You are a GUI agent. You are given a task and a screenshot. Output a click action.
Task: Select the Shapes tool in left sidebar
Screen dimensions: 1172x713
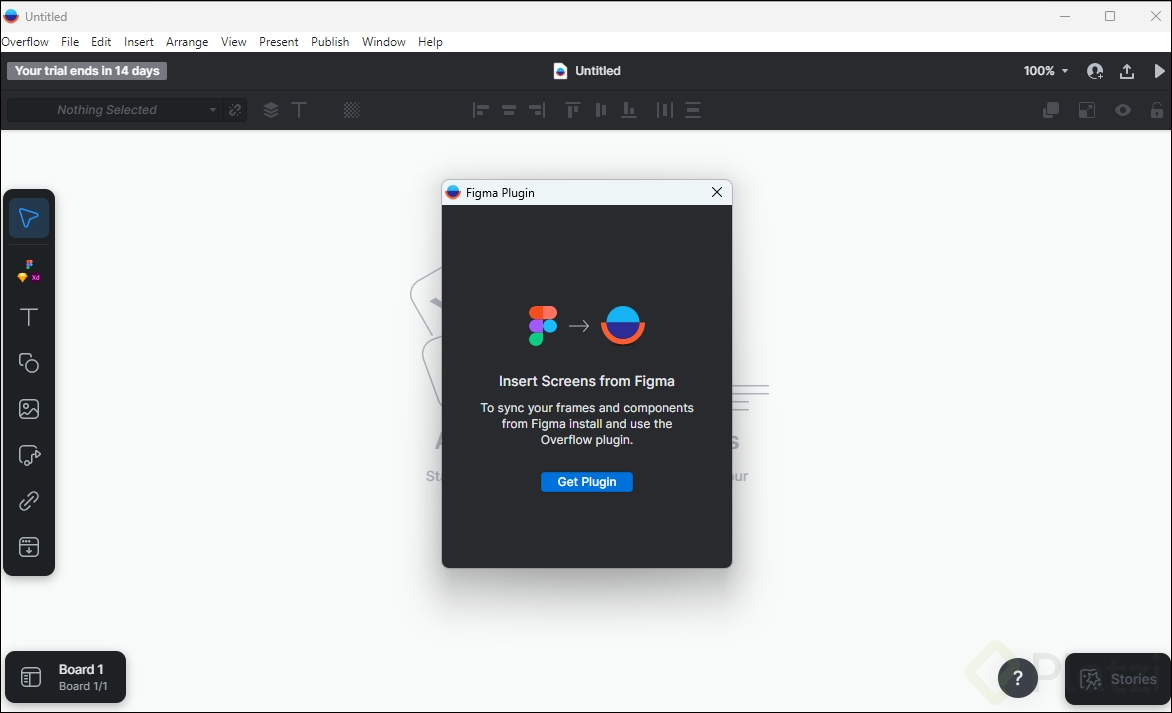point(29,363)
